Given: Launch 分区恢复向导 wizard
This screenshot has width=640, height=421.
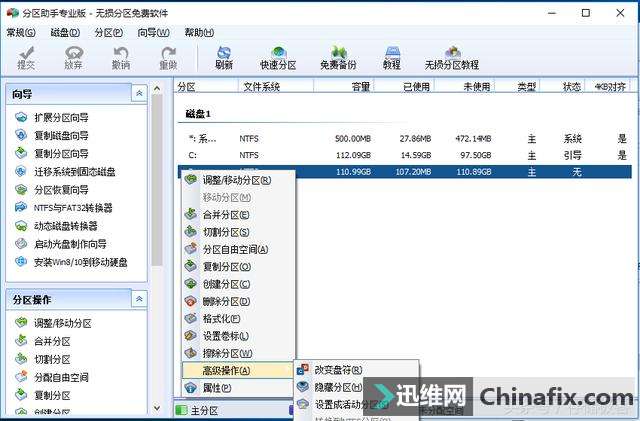Looking at the screenshot, I should point(52,190).
